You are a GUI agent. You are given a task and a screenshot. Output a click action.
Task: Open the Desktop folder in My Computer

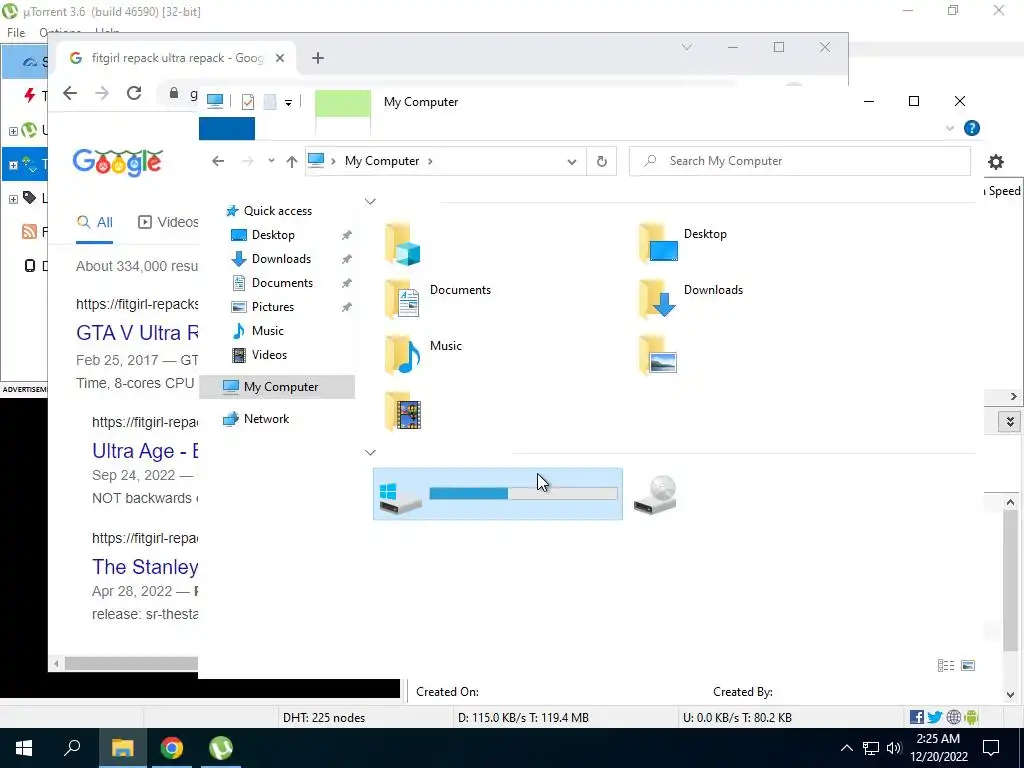pos(683,243)
